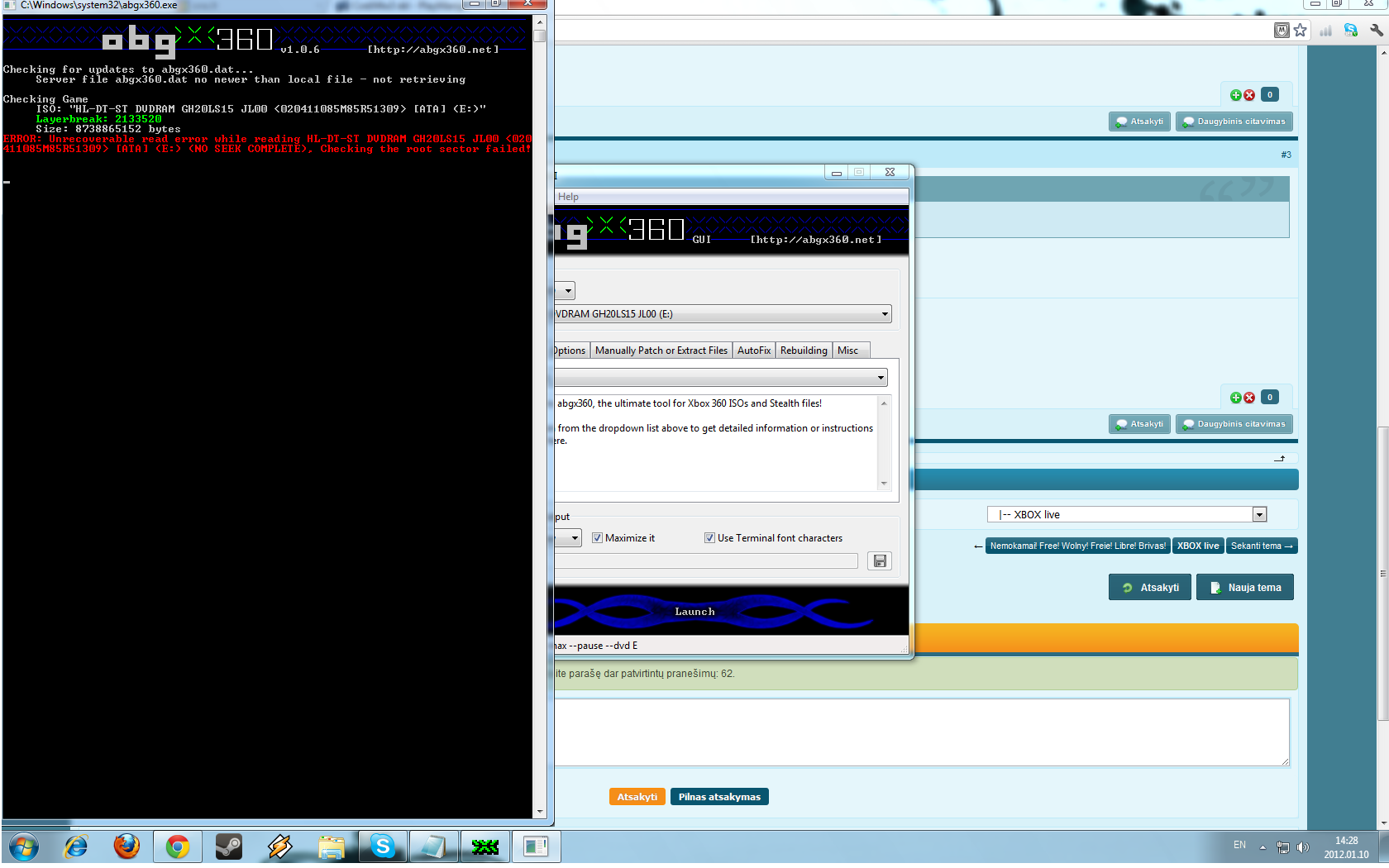Click the red X vote icon above post #3

1249,95
